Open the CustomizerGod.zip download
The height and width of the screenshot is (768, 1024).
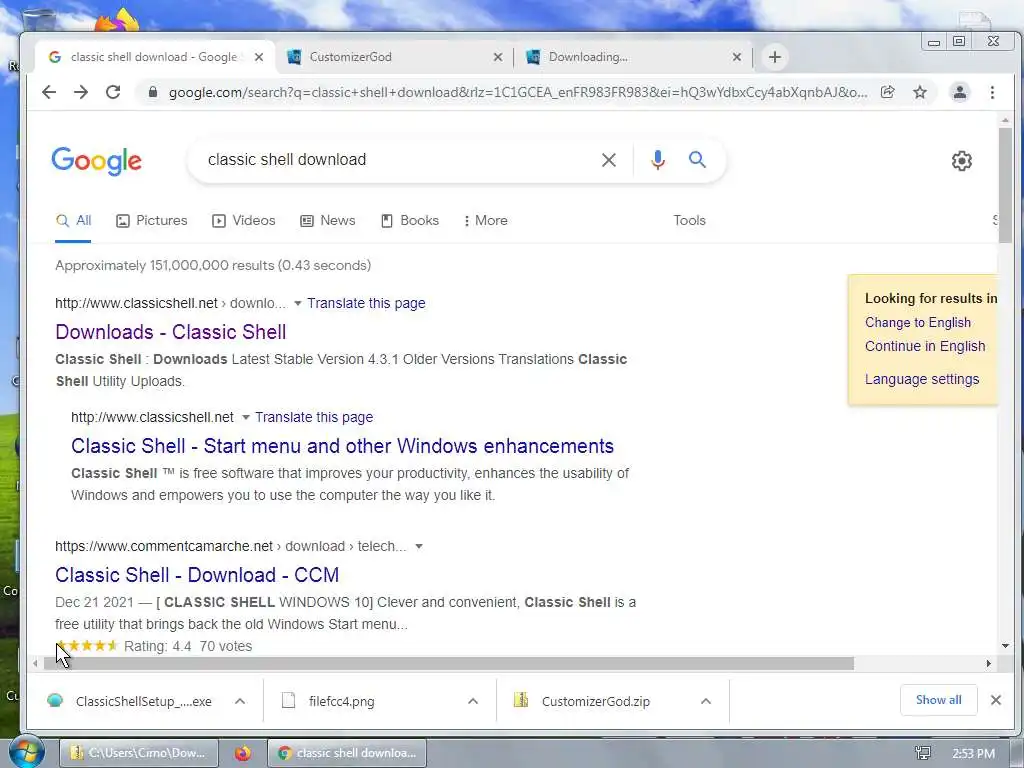click(581, 701)
